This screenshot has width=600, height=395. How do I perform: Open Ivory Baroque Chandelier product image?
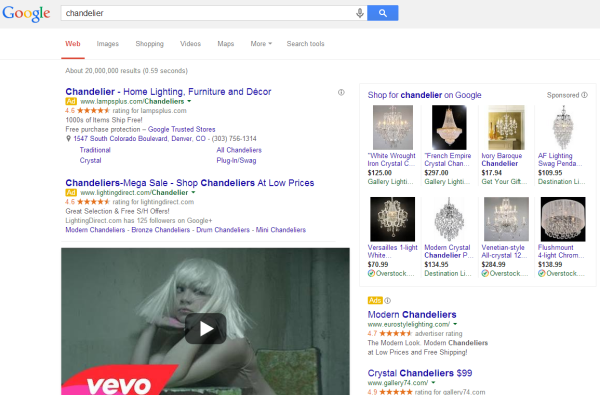tap(506, 127)
